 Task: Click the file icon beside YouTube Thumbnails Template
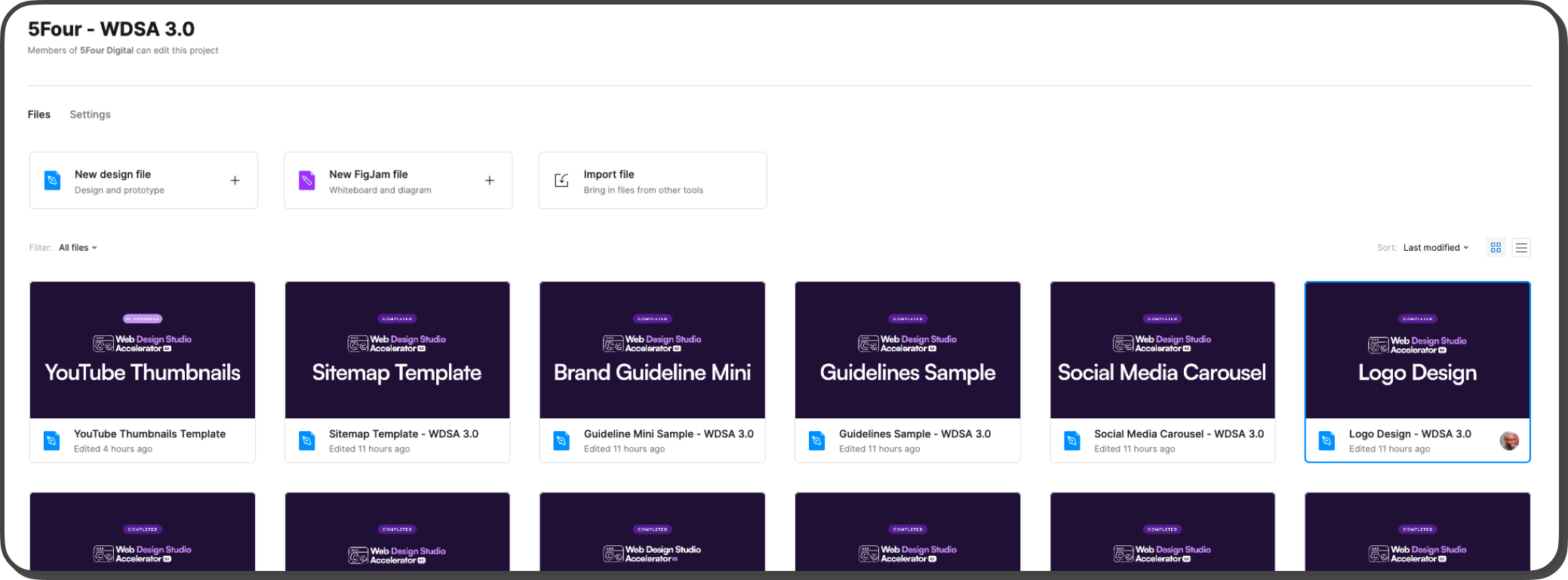click(51, 440)
